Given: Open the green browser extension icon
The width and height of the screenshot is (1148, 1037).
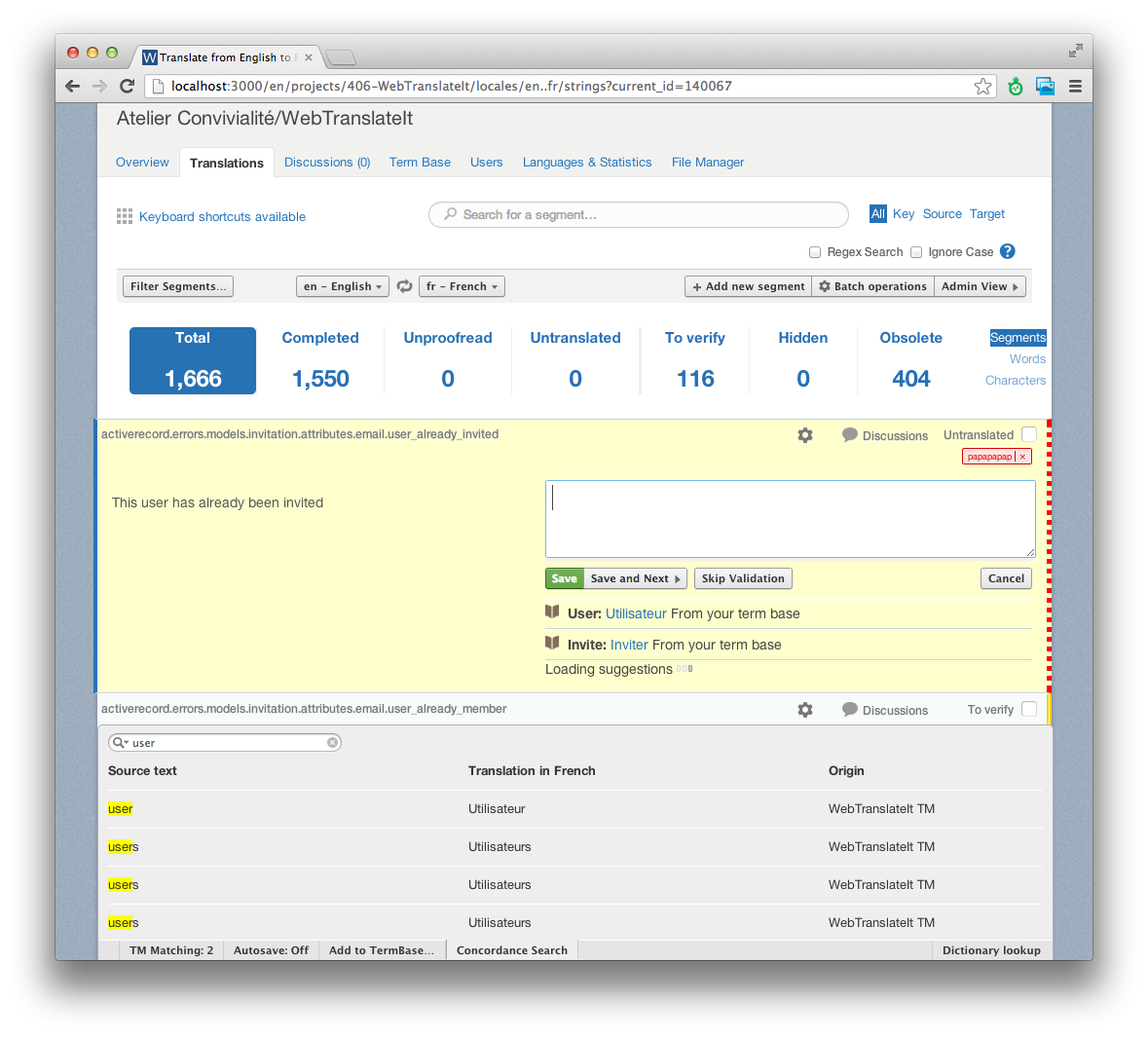Looking at the screenshot, I should [x=1016, y=87].
